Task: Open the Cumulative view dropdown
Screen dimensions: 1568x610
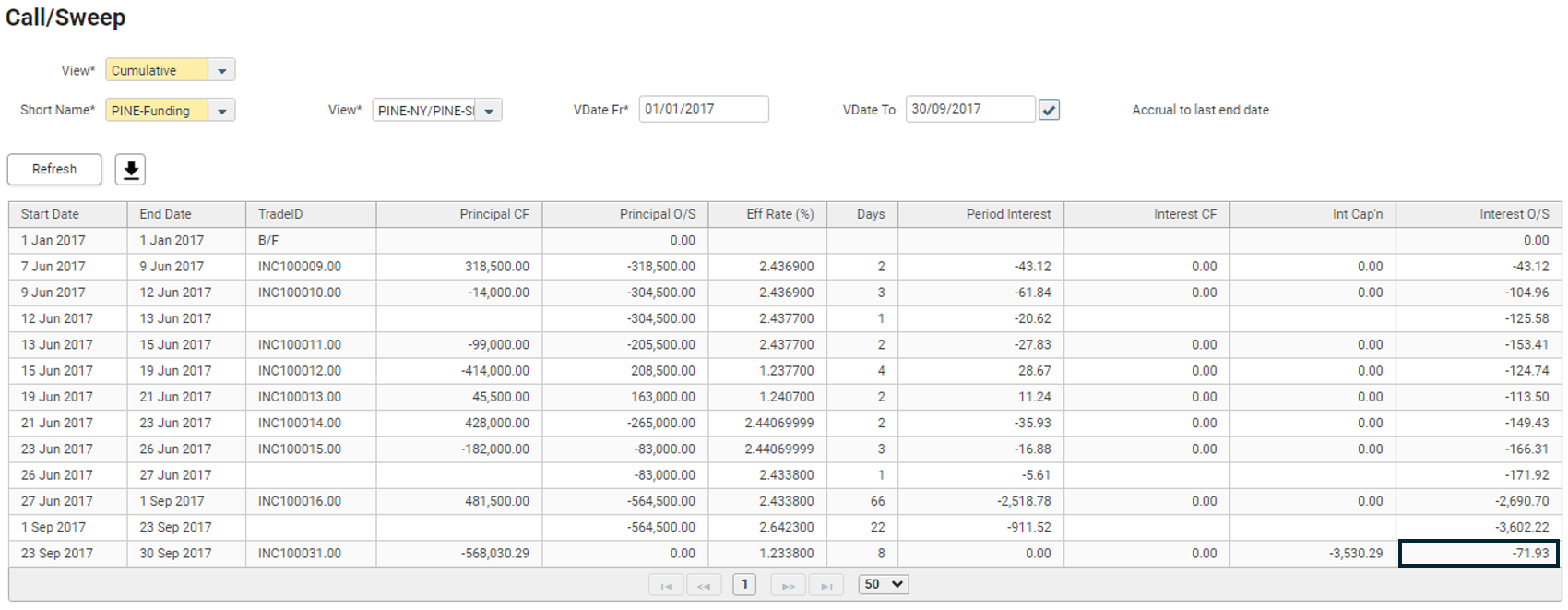Action: coord(221,70)
